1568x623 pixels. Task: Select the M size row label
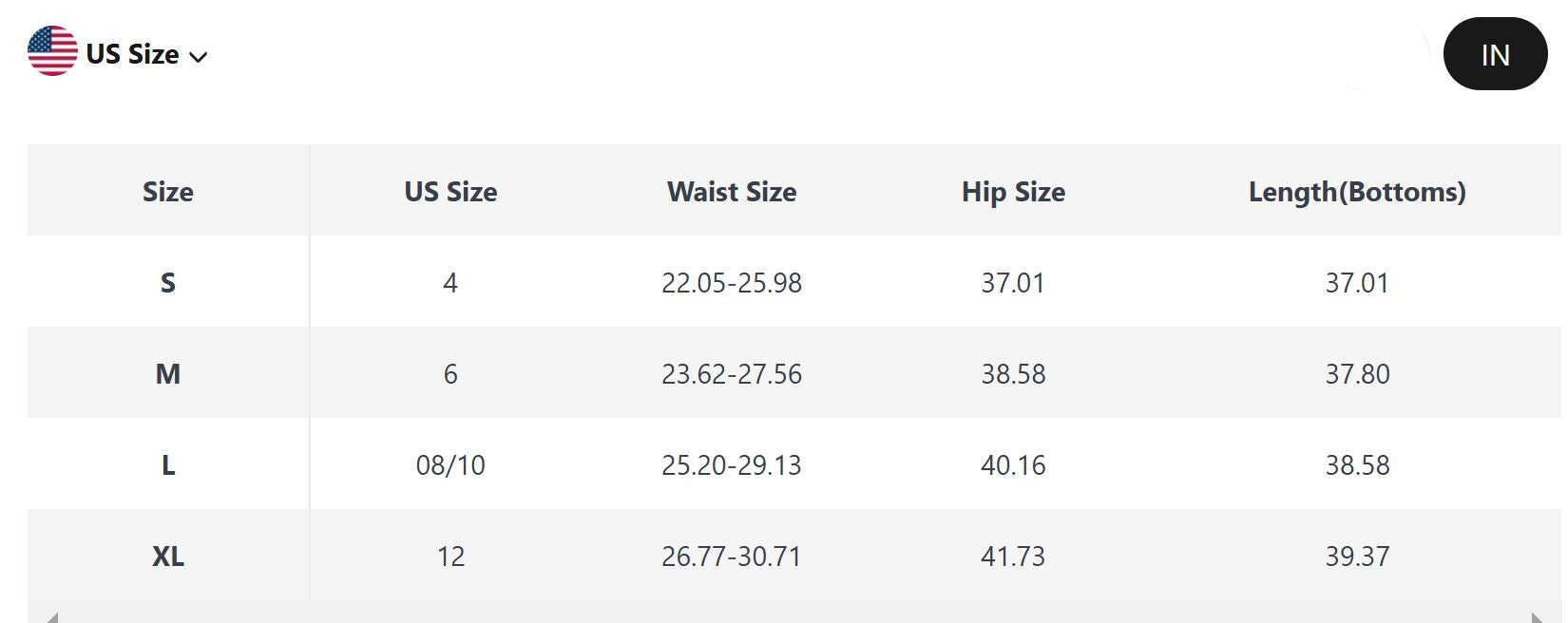tap(168, 374)
